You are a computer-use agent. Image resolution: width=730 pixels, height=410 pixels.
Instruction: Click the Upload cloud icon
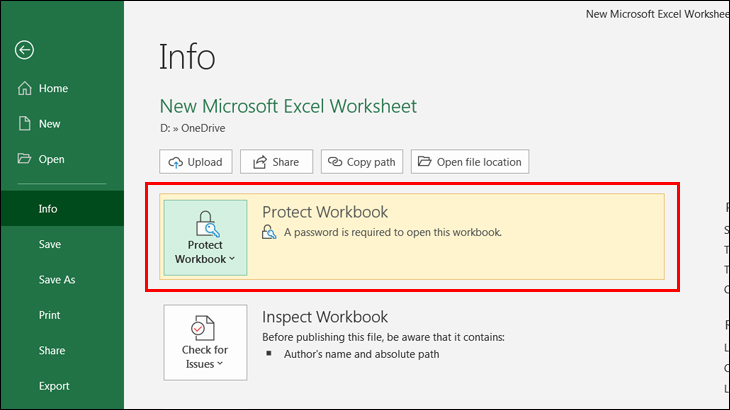coord(176,162)
